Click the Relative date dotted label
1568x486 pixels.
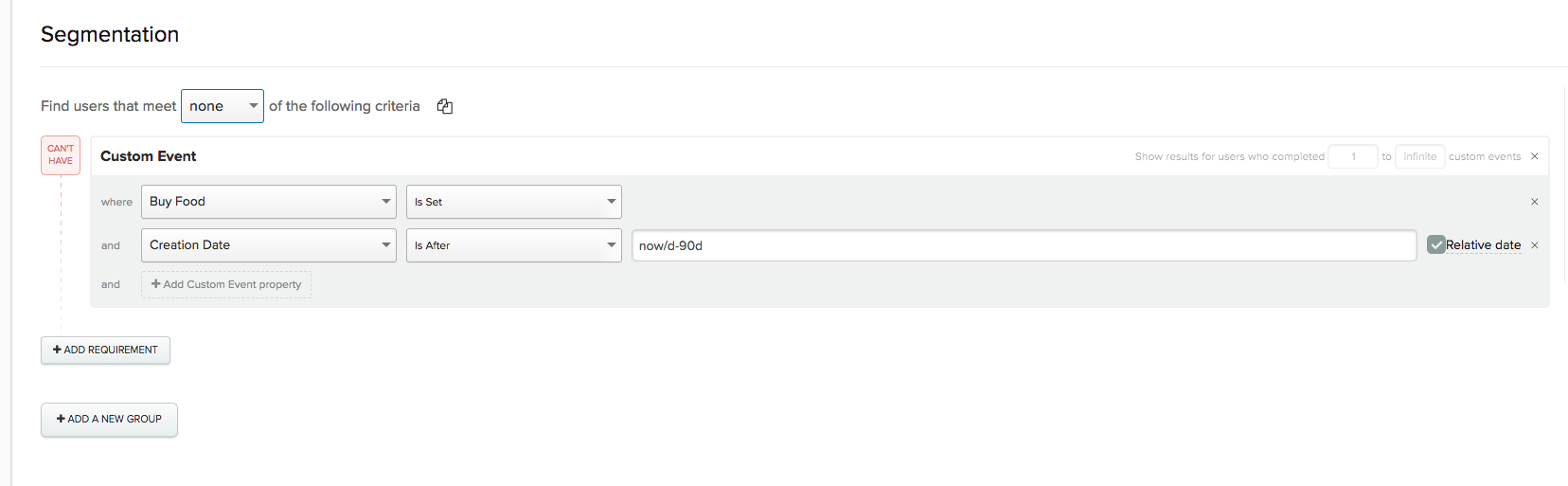[1483, 244]
